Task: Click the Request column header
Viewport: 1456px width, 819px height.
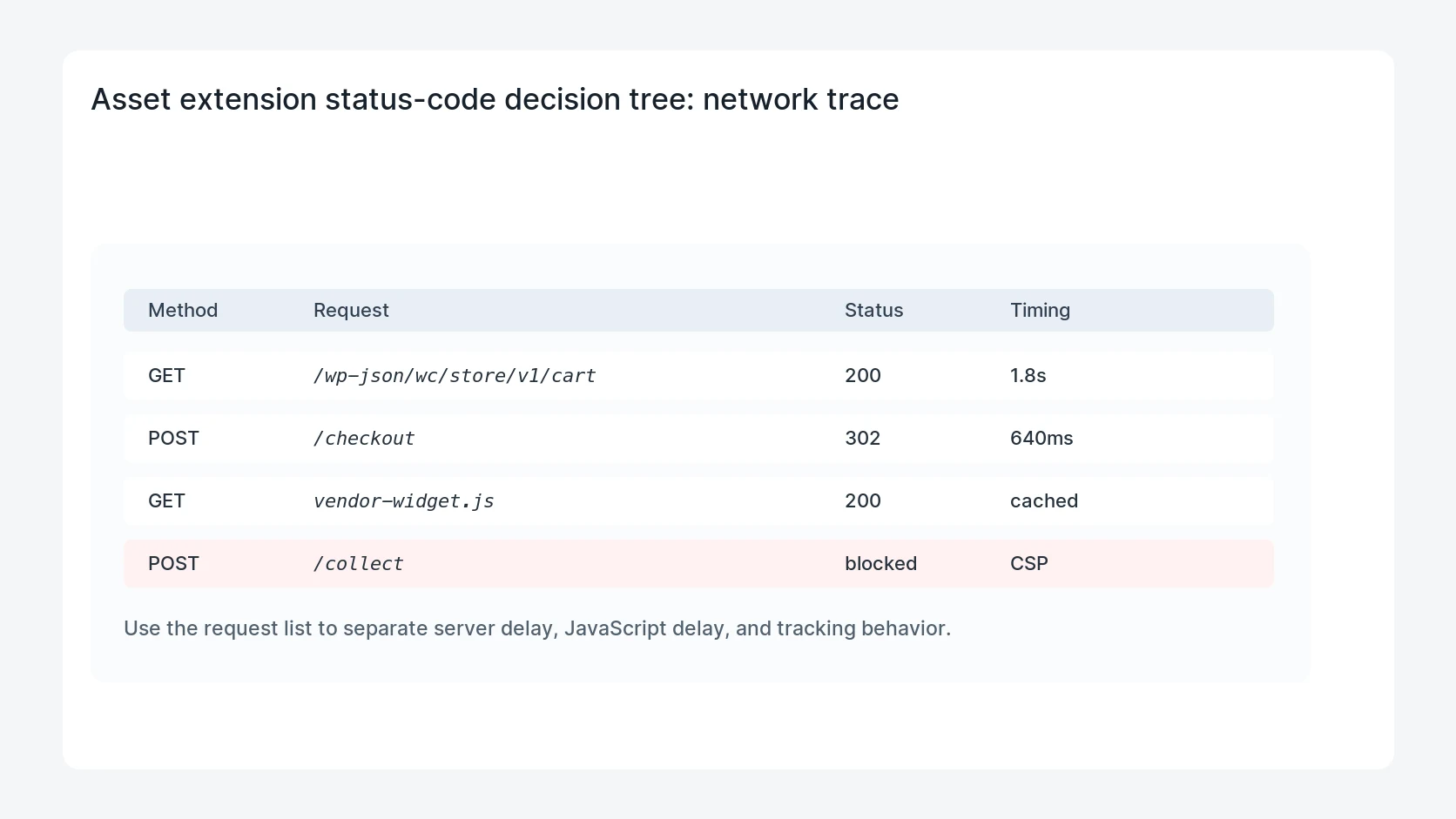Action: (x=351, y=311)
